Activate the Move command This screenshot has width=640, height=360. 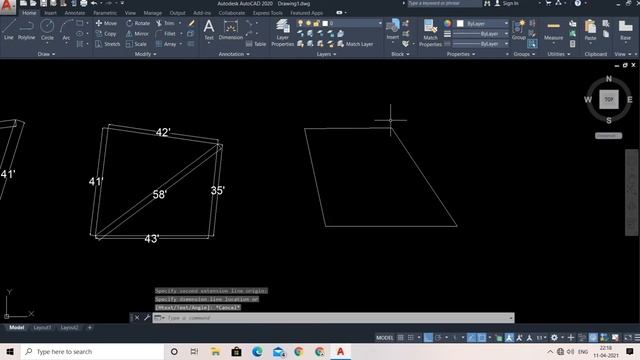click(106, 23)
